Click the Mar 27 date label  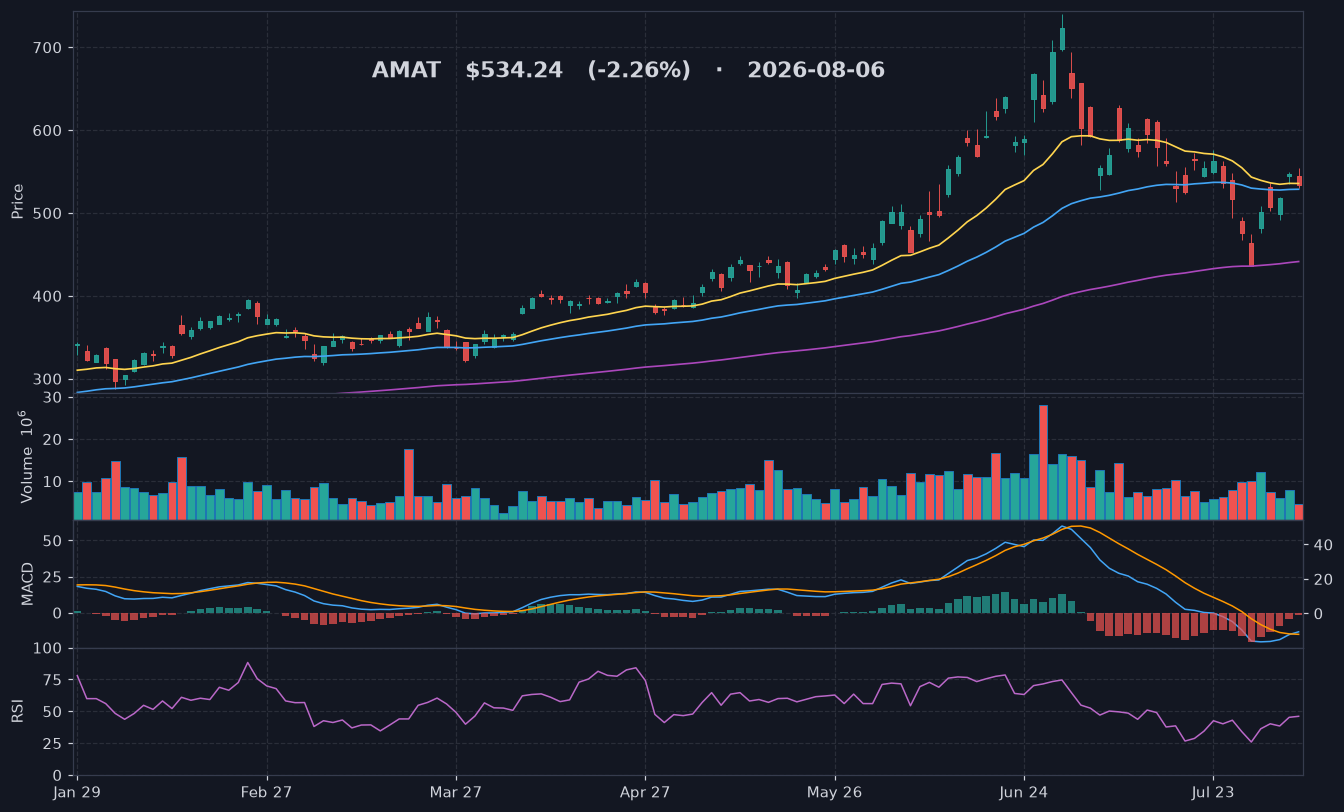456,792
